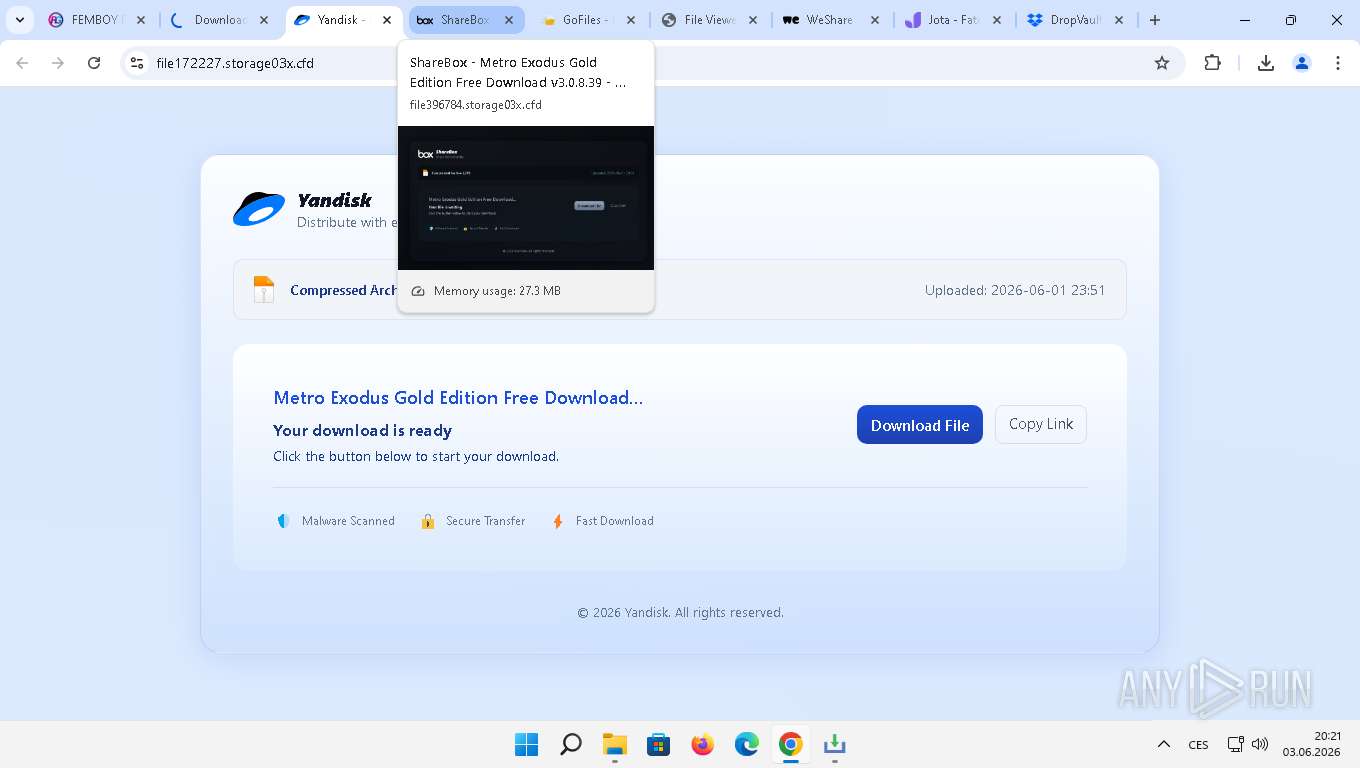Switch to the File Viewer tab
Image resolution: width=1360 pixels, height=768 pixels.
tap(711, 20)
